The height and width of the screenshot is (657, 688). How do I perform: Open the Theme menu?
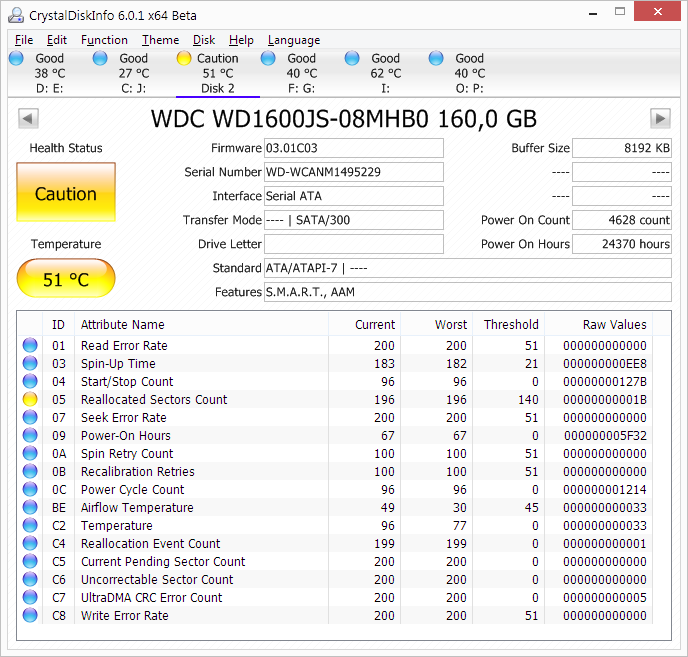[160, 40]
